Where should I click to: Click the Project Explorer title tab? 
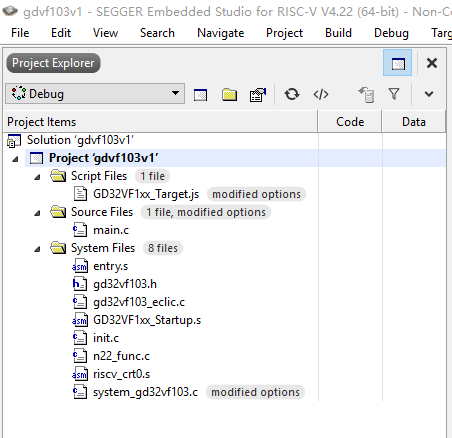pyautogui.click(x=53, y=63)
